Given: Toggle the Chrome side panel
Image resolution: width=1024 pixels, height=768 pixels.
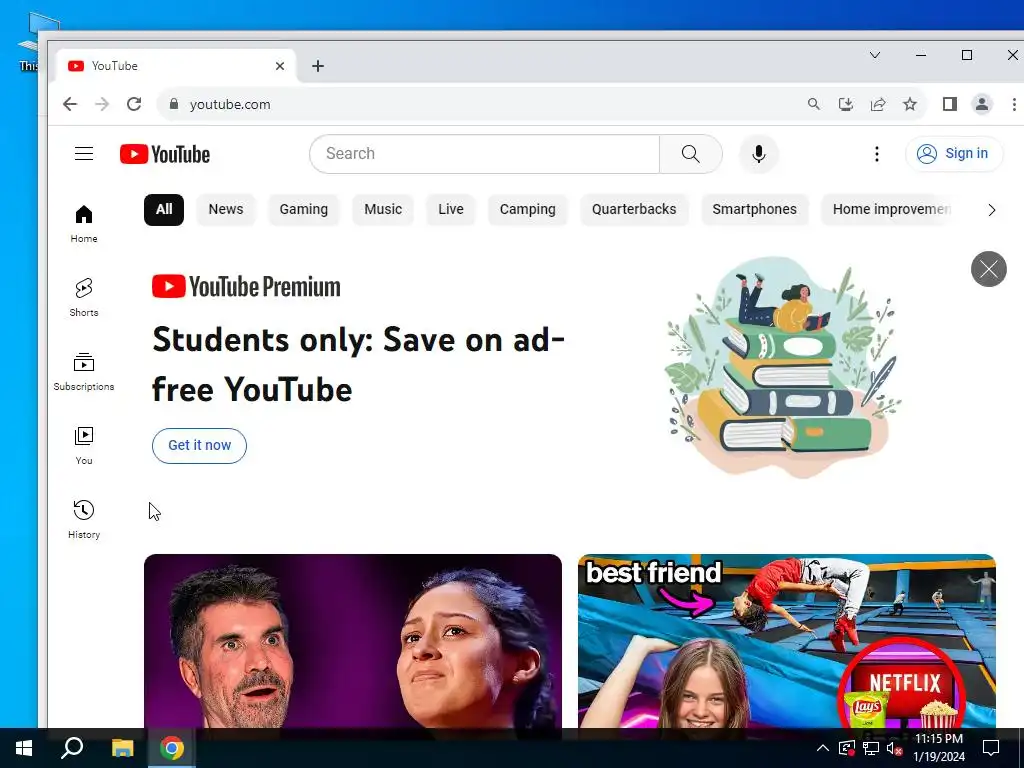Looking at the screenshot, I should 950,104.
